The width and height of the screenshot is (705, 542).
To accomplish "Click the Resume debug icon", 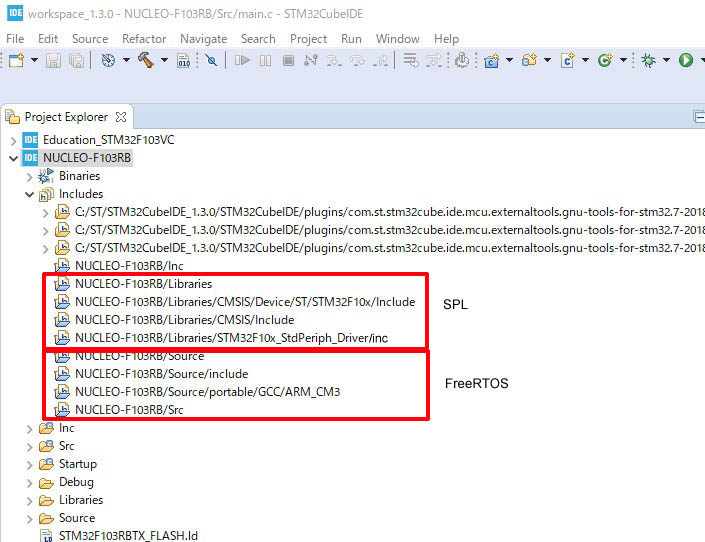I will (242, 60).
